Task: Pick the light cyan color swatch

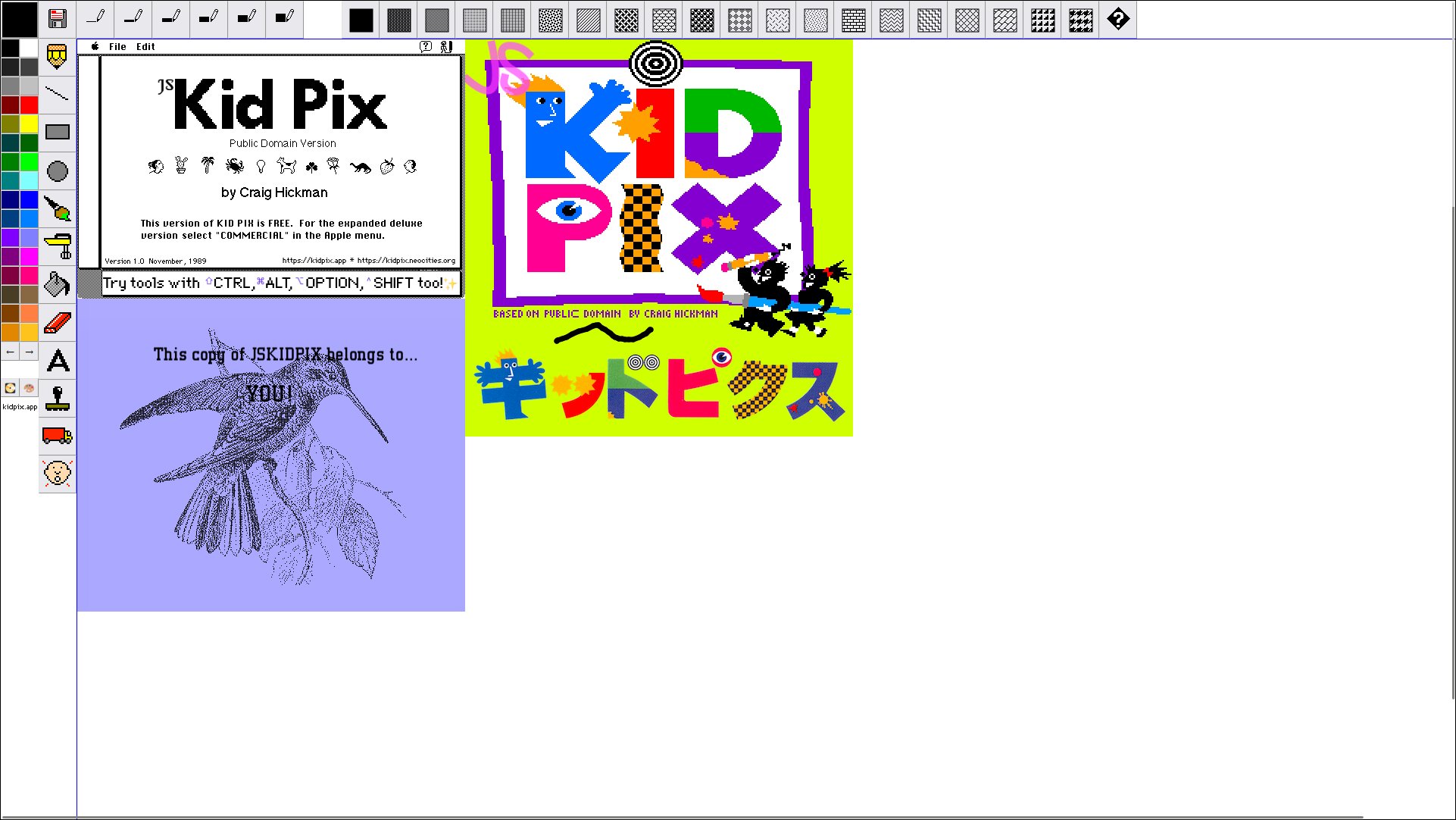Action: point(29,180)
